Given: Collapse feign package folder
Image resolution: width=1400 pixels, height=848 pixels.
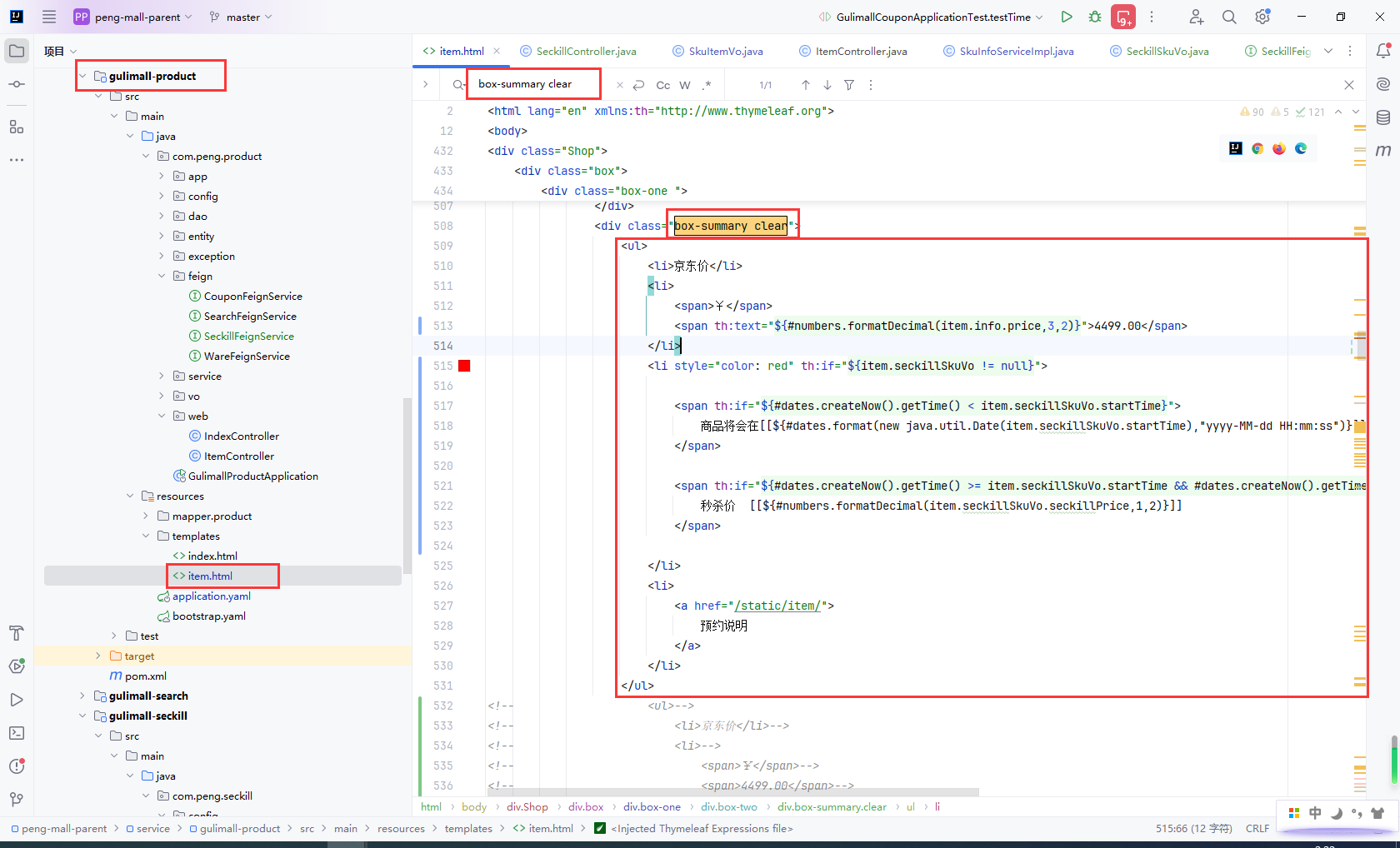Looking at the screenshot, I should (x=162, y=276).
